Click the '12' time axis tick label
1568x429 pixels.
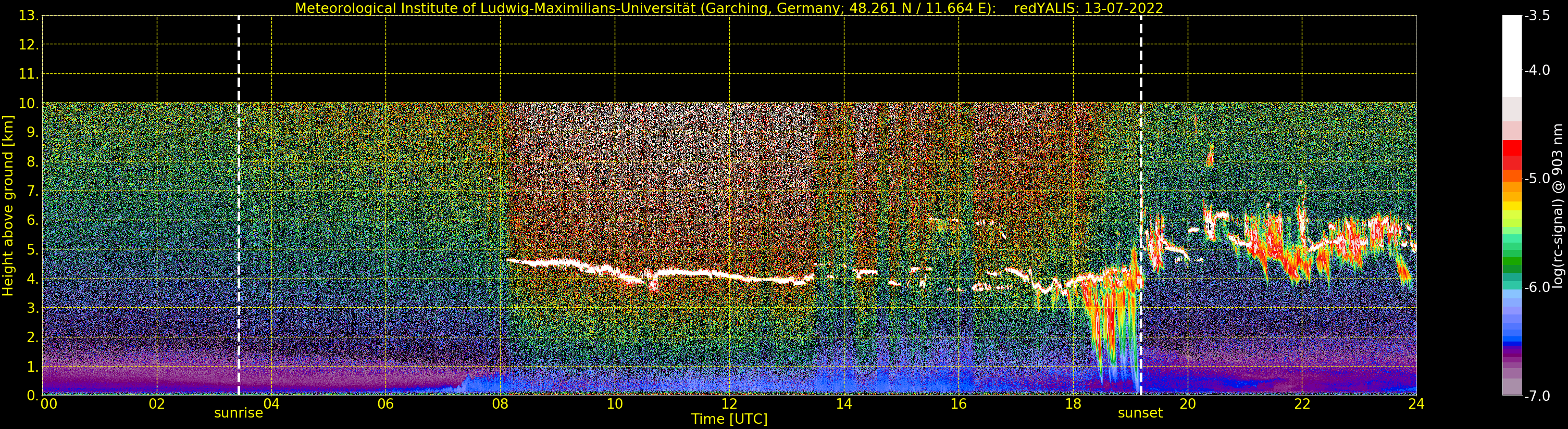click(x=729, y=404)
